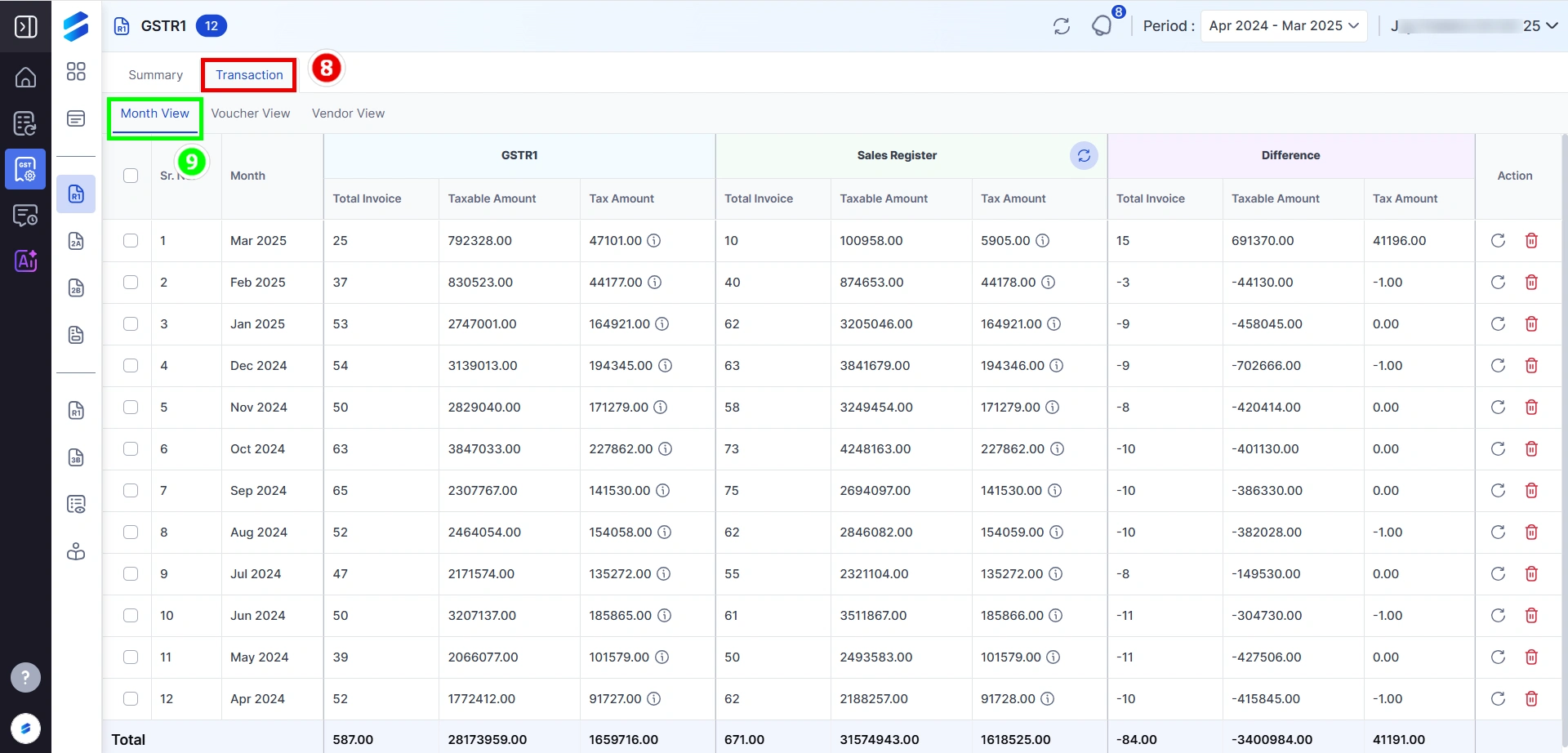Image resolution: width=1568 pixels, height=753 pixels.
Task: Refresh the Oct 2024 row
Action: [1498, 448]
